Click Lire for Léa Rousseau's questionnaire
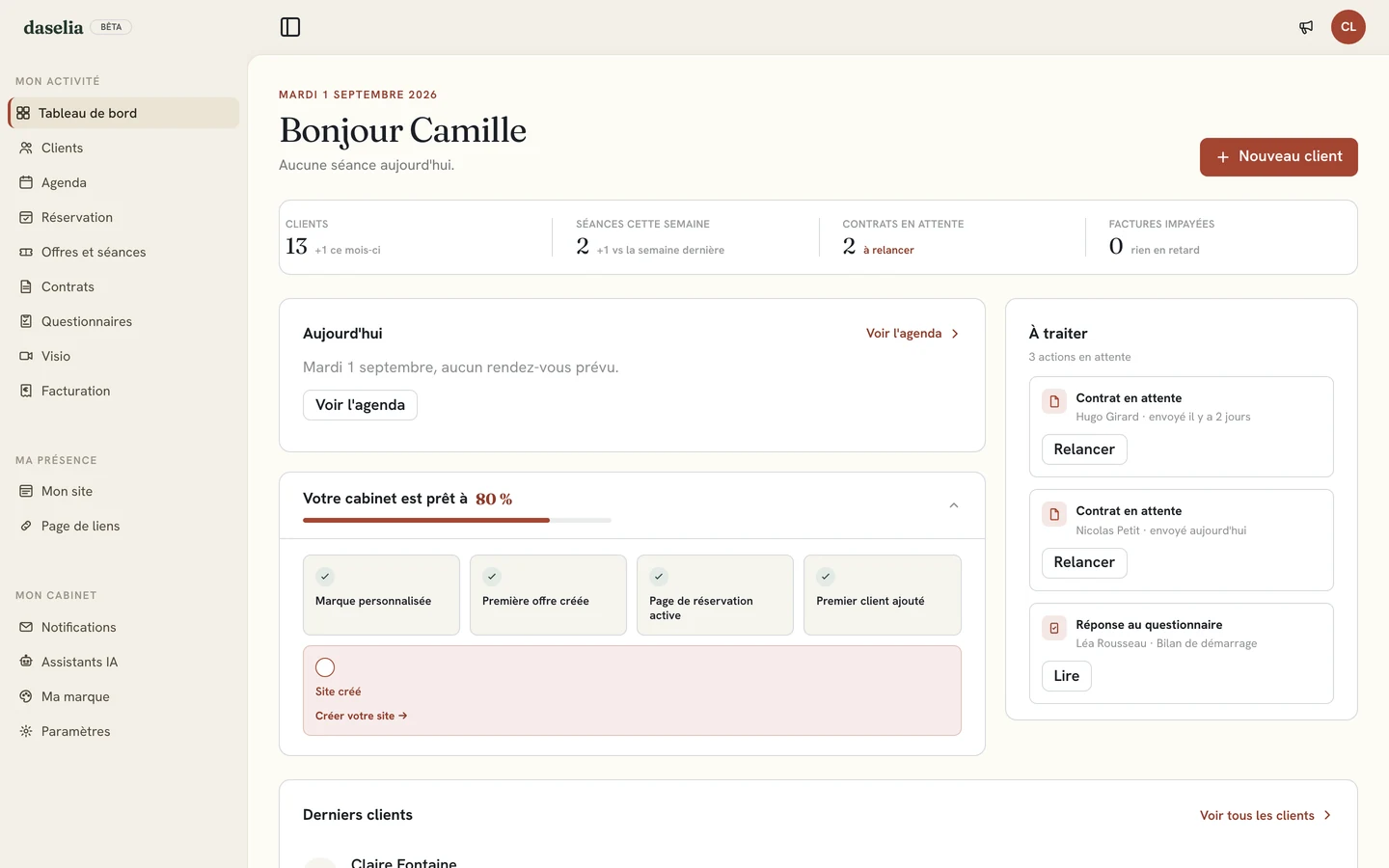The width and height of the screenshot is (1389, 868). click(x=1067, y=676)
